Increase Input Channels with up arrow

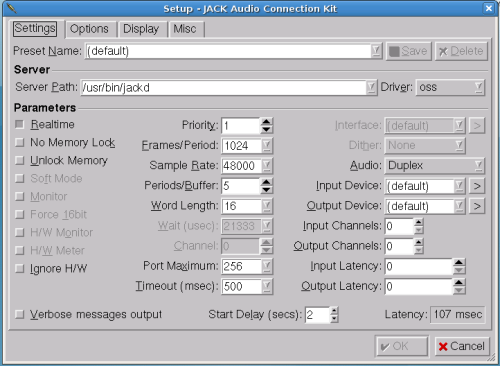(x=419, y=222)
